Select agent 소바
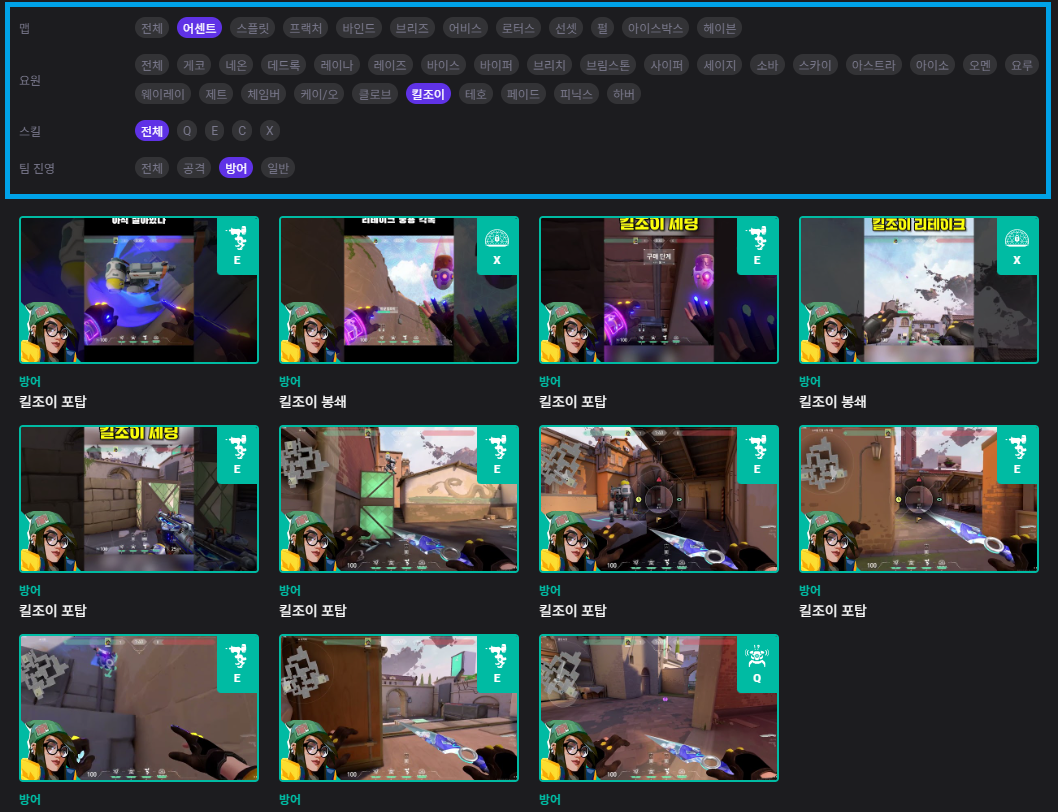The image size is (1058, 812). pos(767,65)
